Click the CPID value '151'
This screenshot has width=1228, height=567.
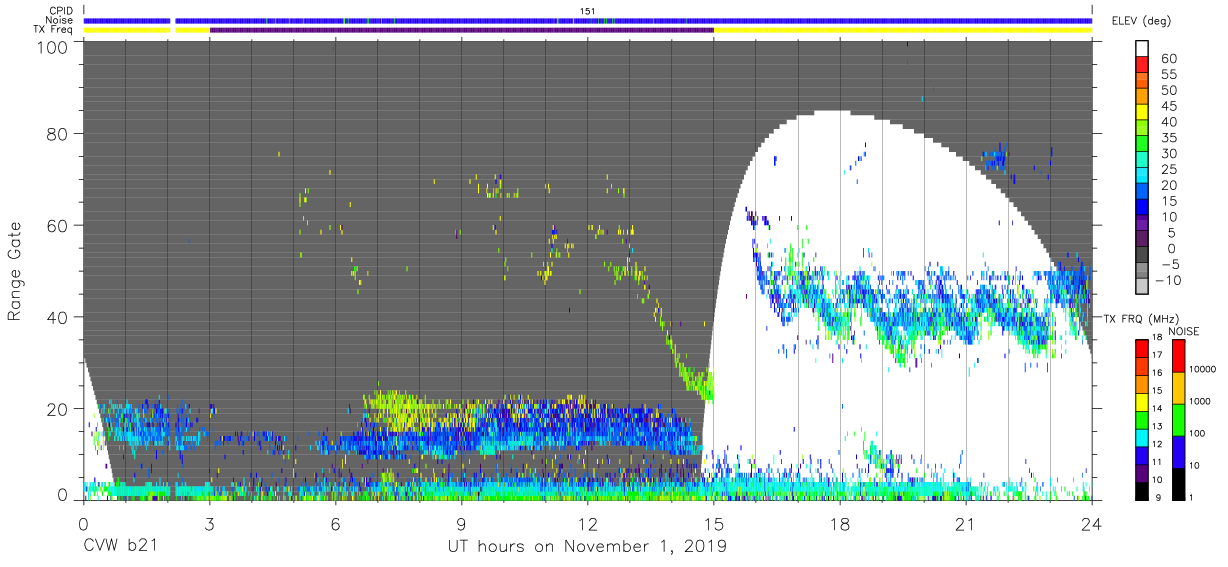point(588,11)
